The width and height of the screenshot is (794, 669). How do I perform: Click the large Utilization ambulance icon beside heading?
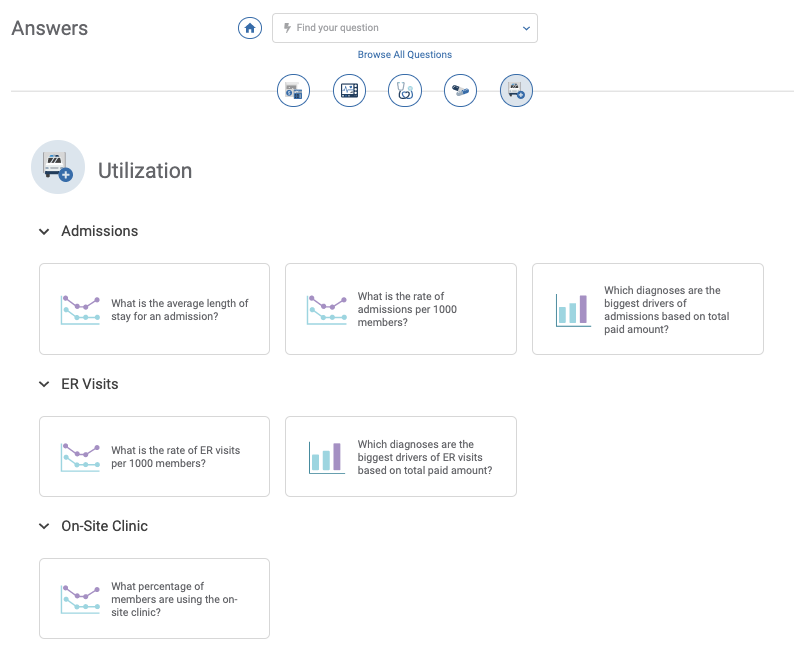point(58,167)
